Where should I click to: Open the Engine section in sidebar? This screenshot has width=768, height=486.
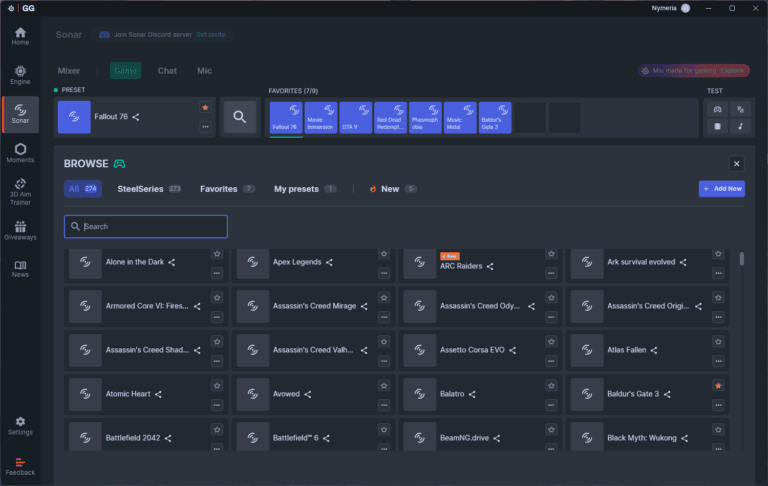pyautogui.click(x=20, y=75)
